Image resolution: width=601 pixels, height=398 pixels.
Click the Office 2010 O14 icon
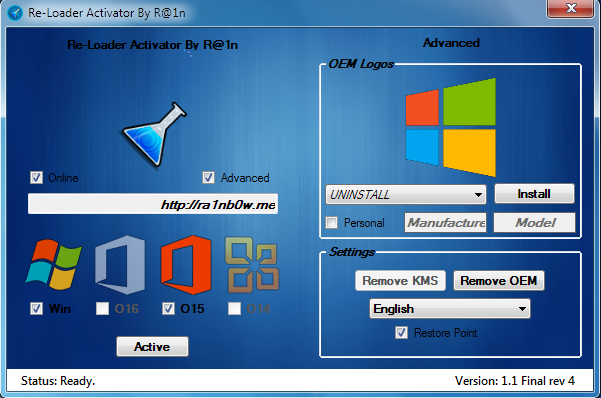tap(252, 265)
